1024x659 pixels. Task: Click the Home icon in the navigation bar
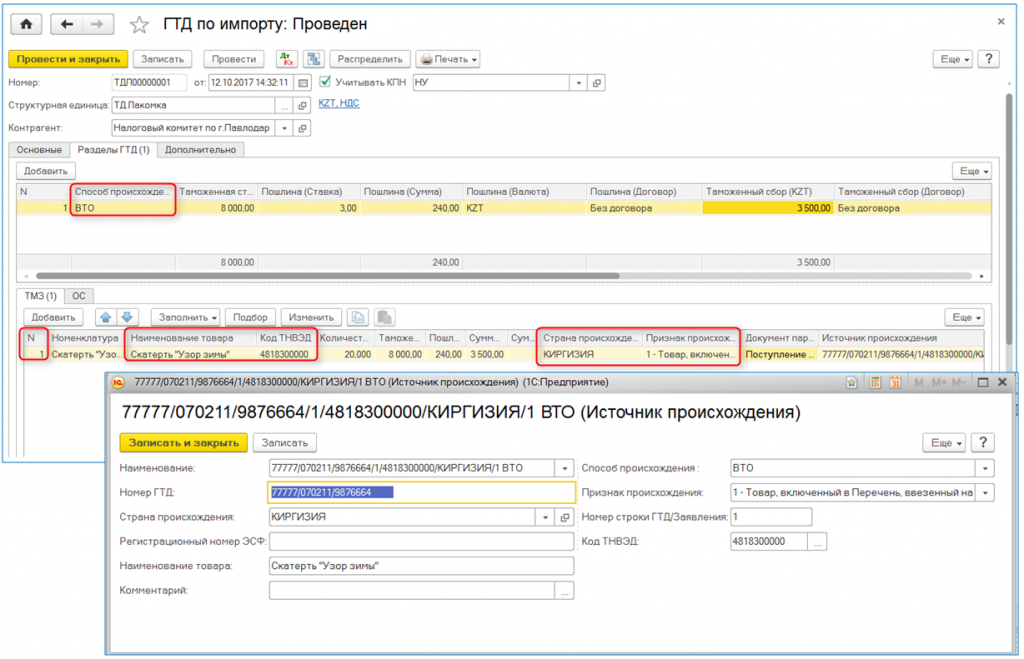pyautogui.click(x=25, y=23)
